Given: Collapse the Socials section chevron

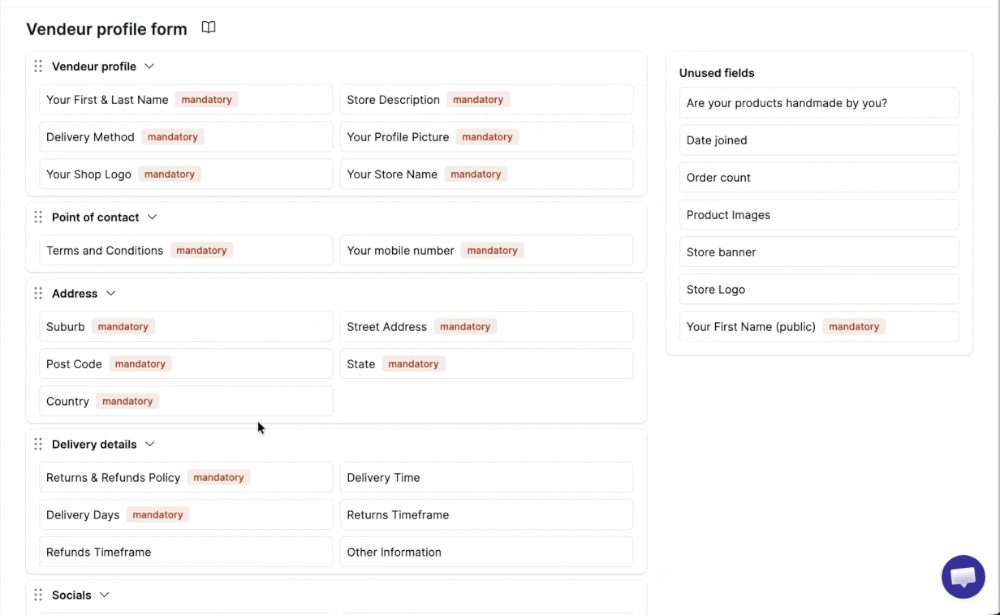Looking at the screenshot, I should [x=105, y=595].
